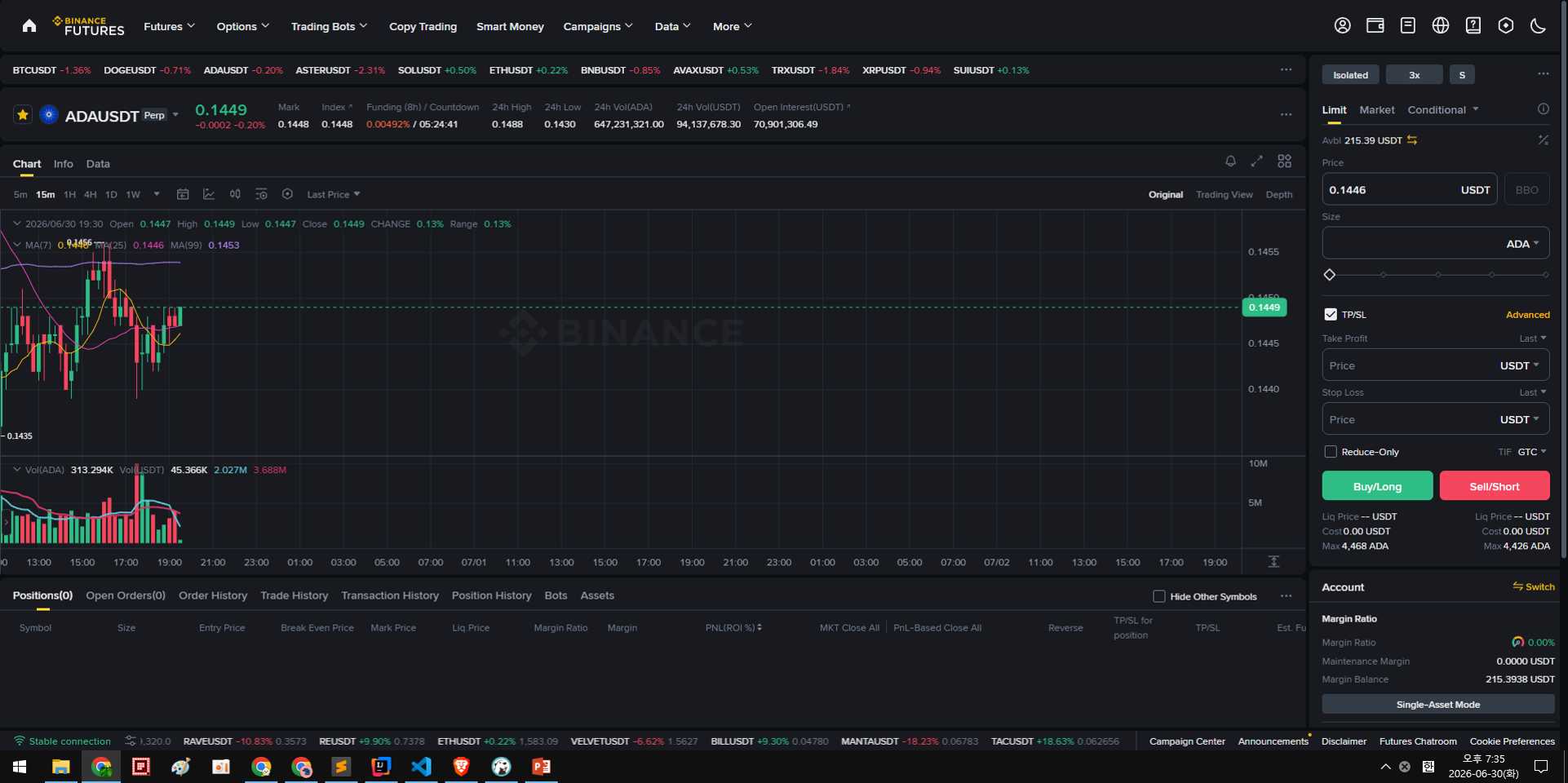The height and width of the screenshot is (783, 1568).
Task: Open the orders document icon in header
Action: click(1407, 26)
